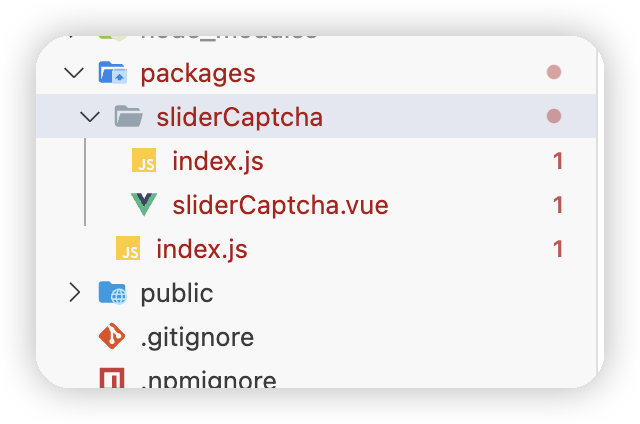The width and height of the screenshot is (640, 424).
Task: Click the packages folder icon
Action: point(111,73)
